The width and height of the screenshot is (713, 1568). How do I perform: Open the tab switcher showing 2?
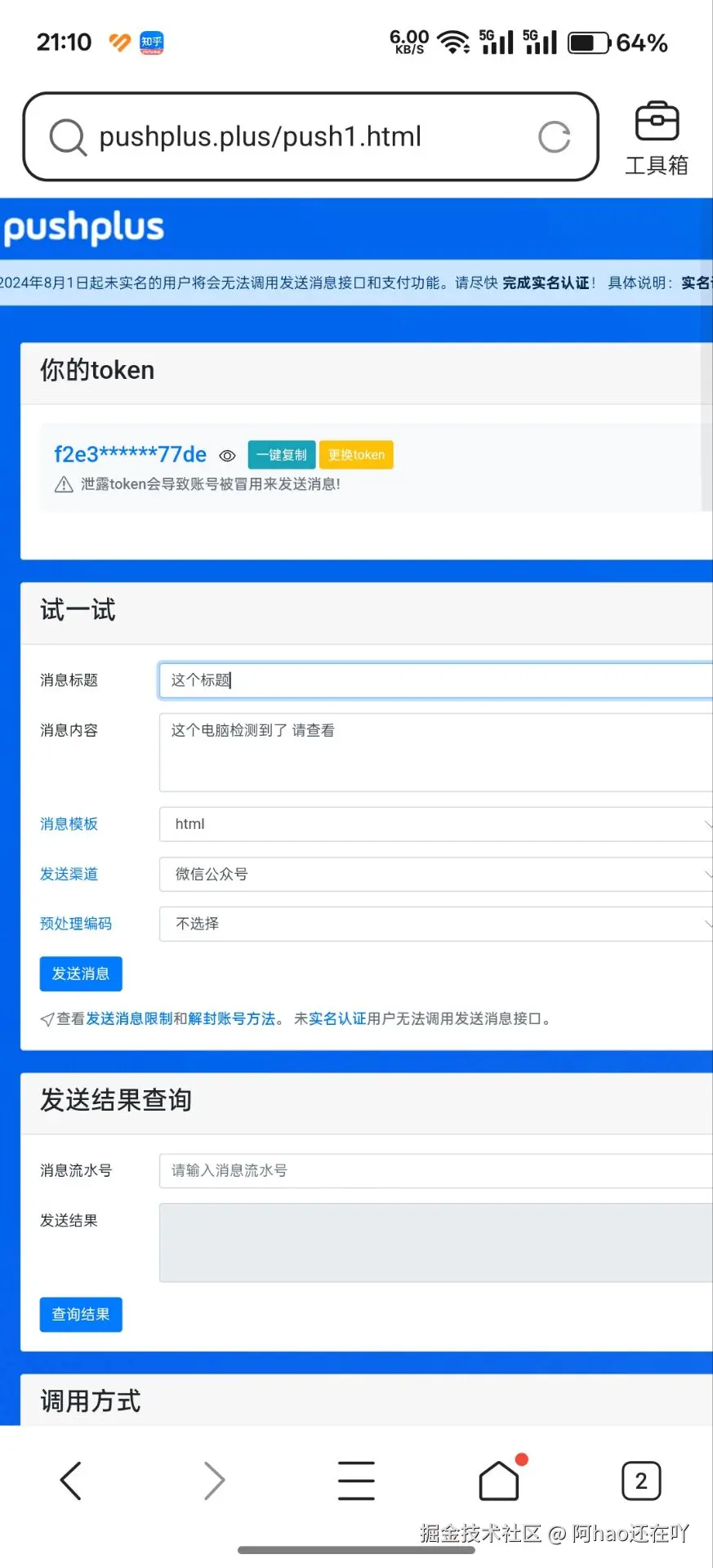[x=641, y=1481]
